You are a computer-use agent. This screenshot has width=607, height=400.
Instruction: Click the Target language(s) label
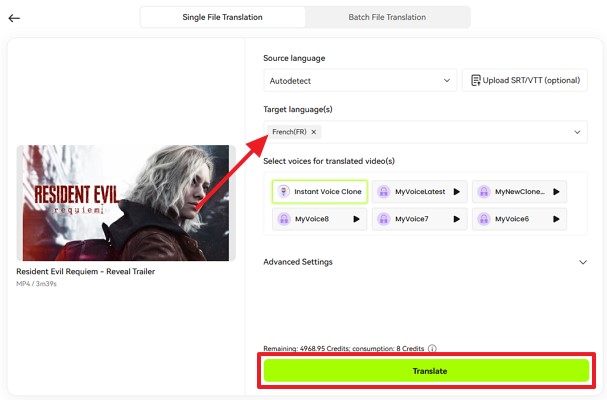click(298, 110)
